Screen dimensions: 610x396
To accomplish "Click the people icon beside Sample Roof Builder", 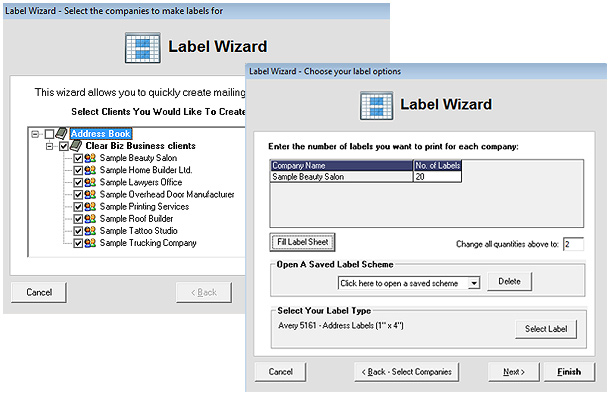I will click(x=90, y=219).
